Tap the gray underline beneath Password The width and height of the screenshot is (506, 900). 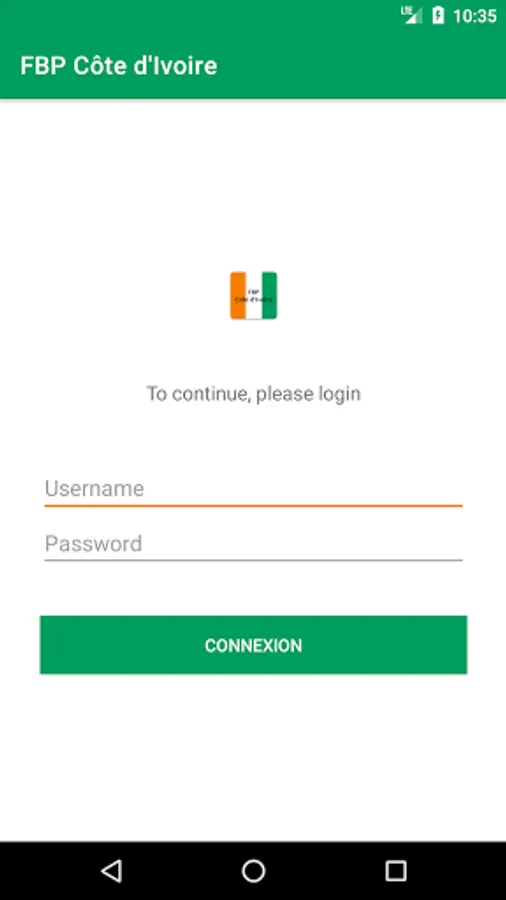click(254, 560)
